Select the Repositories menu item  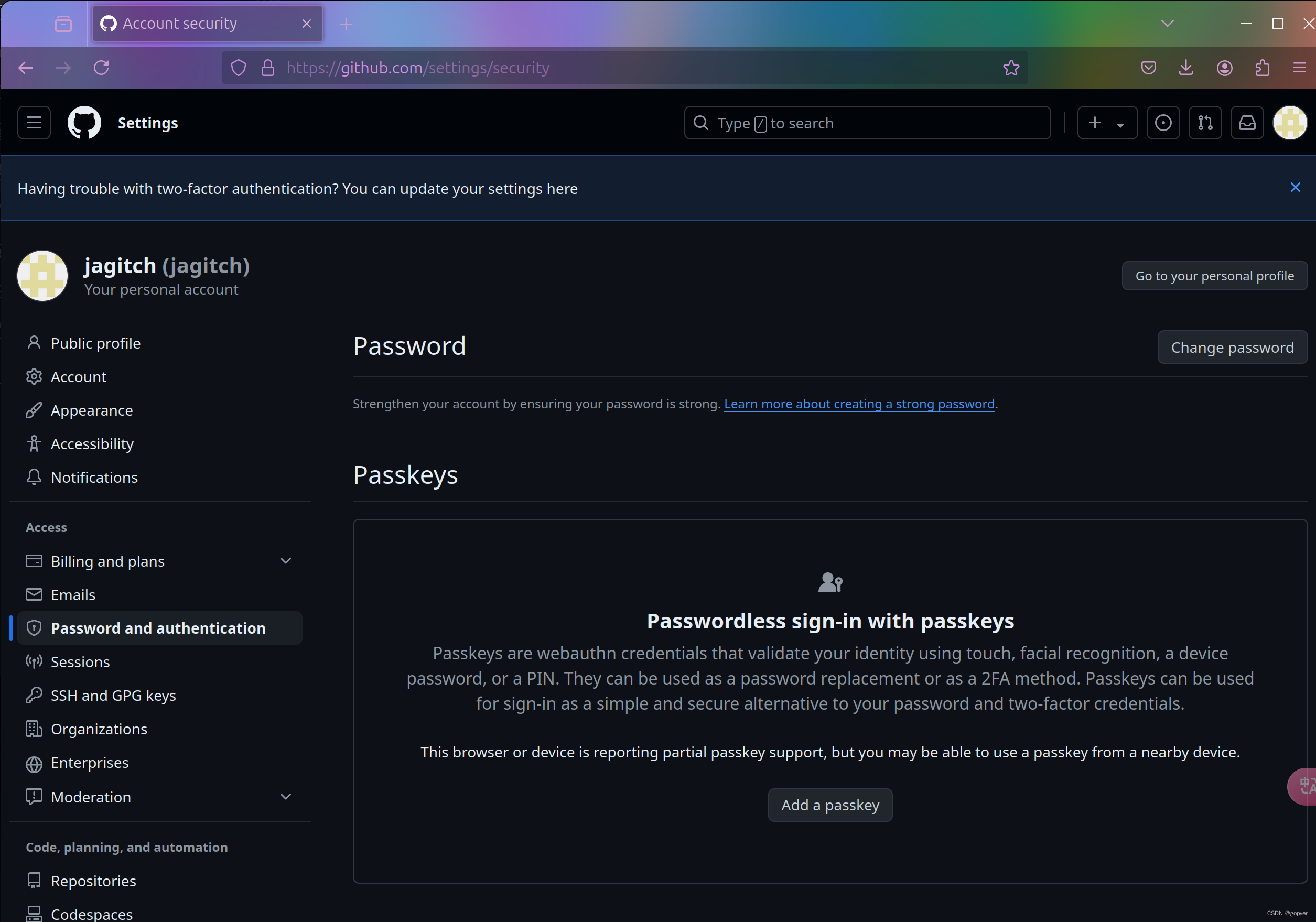94,880
